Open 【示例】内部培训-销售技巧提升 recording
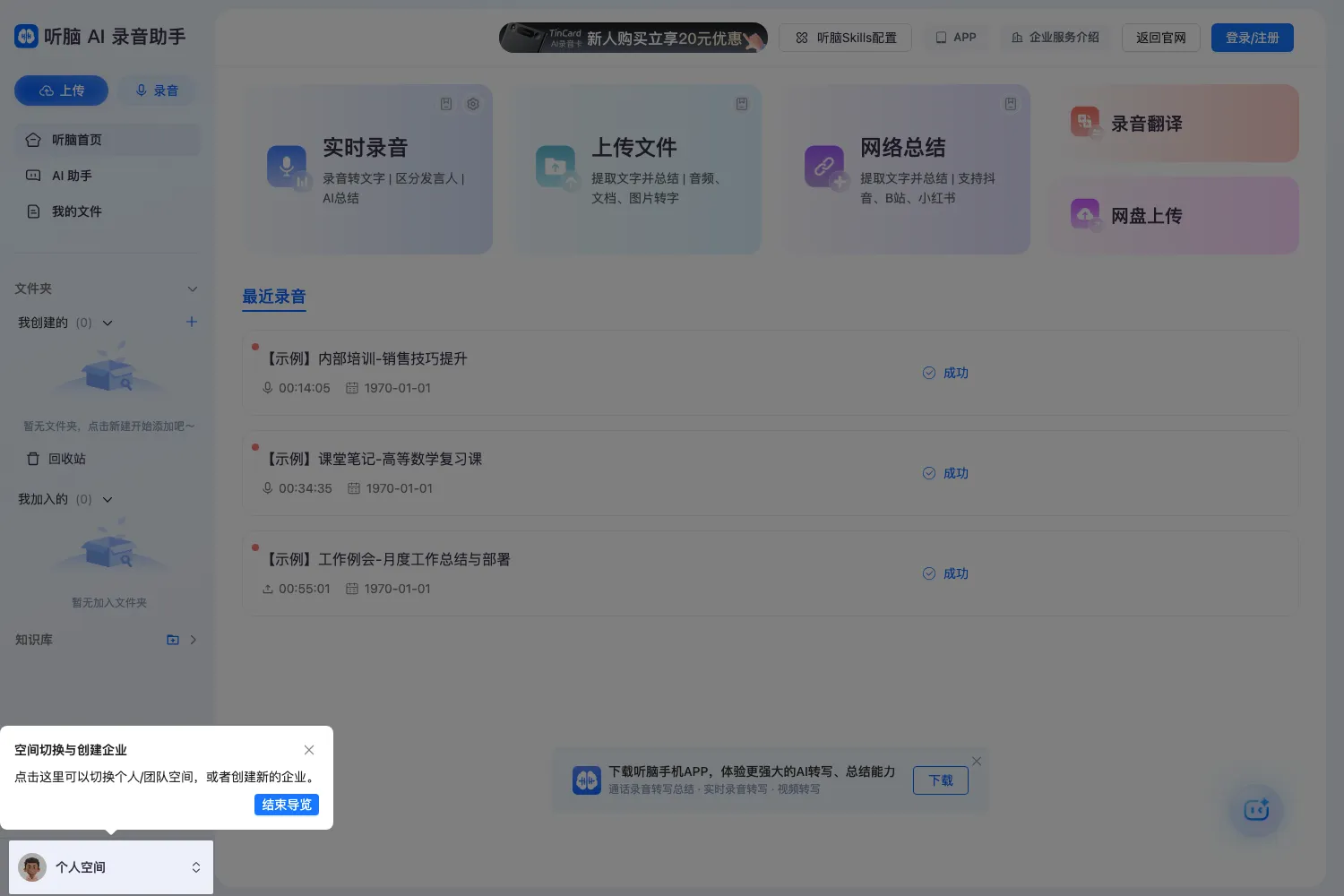The height and width of the screenshot is (896, 1344). point(771,373)
